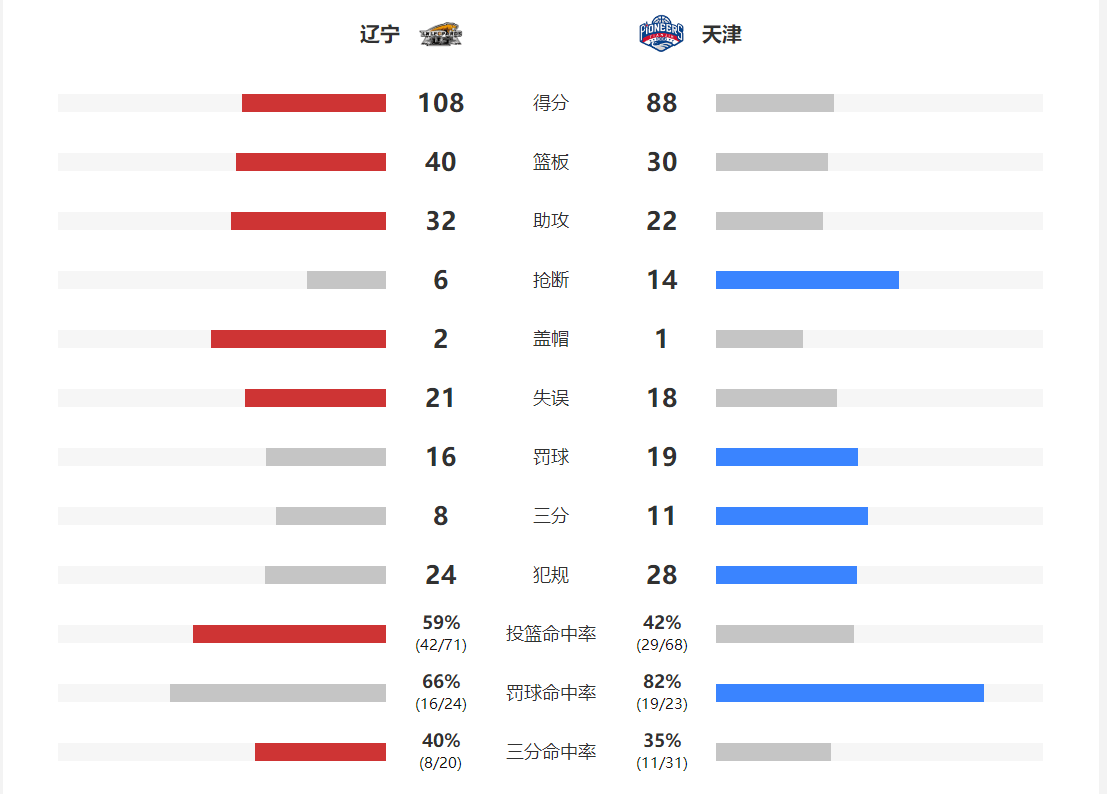Click Tianjin's 82% free throw percentage
Image resolution: width=1107 pixels, height=794 pixels.
pos(662,682)
